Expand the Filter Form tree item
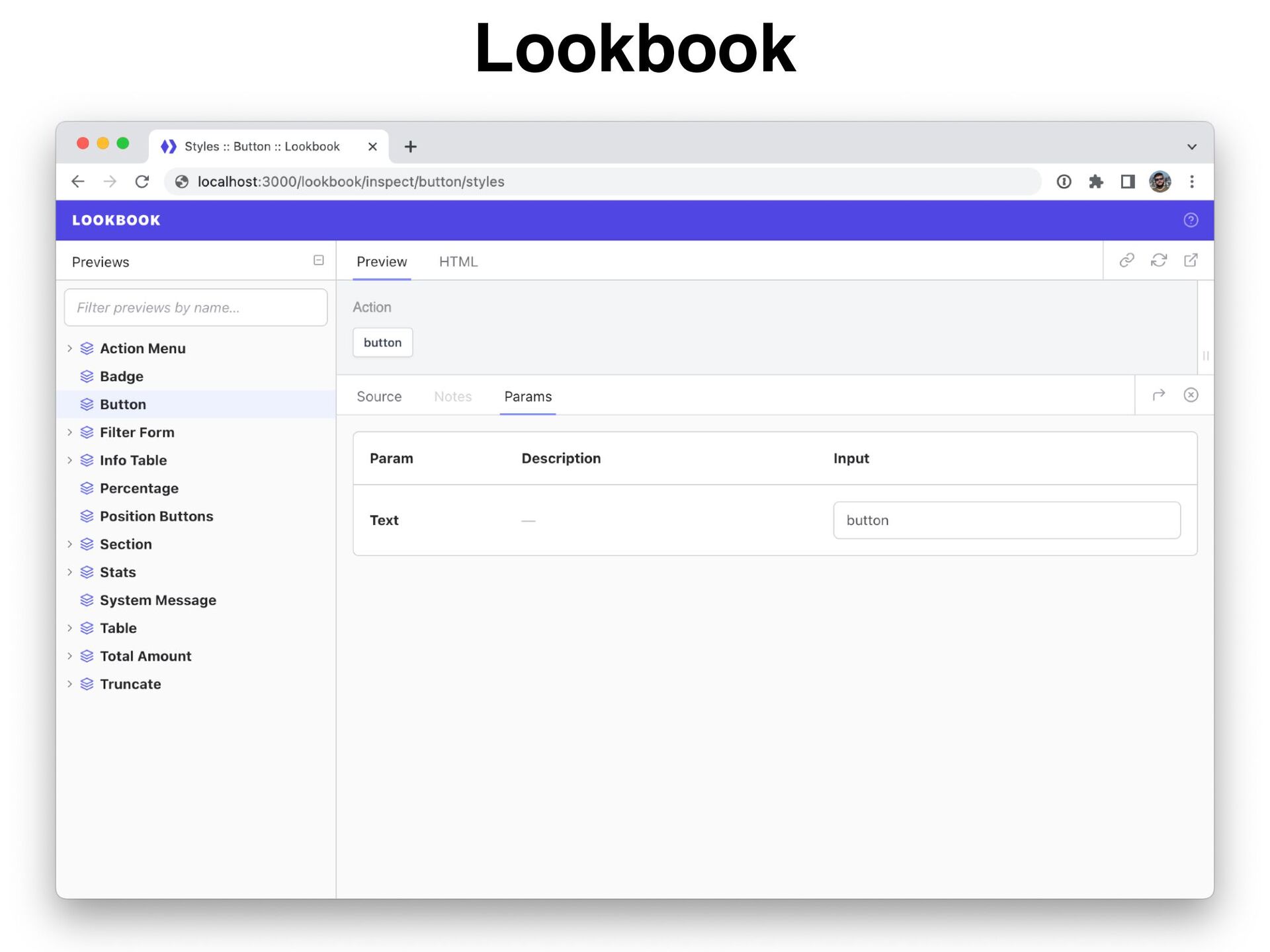The height and width of the screenshot is (952, 1270). click(69, 432)
